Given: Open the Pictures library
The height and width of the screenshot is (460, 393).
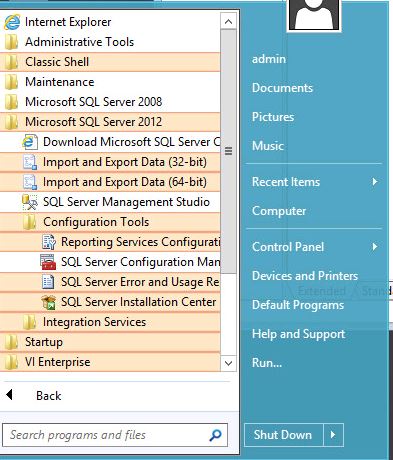Looking at the screenshot, I should point(273,117).
